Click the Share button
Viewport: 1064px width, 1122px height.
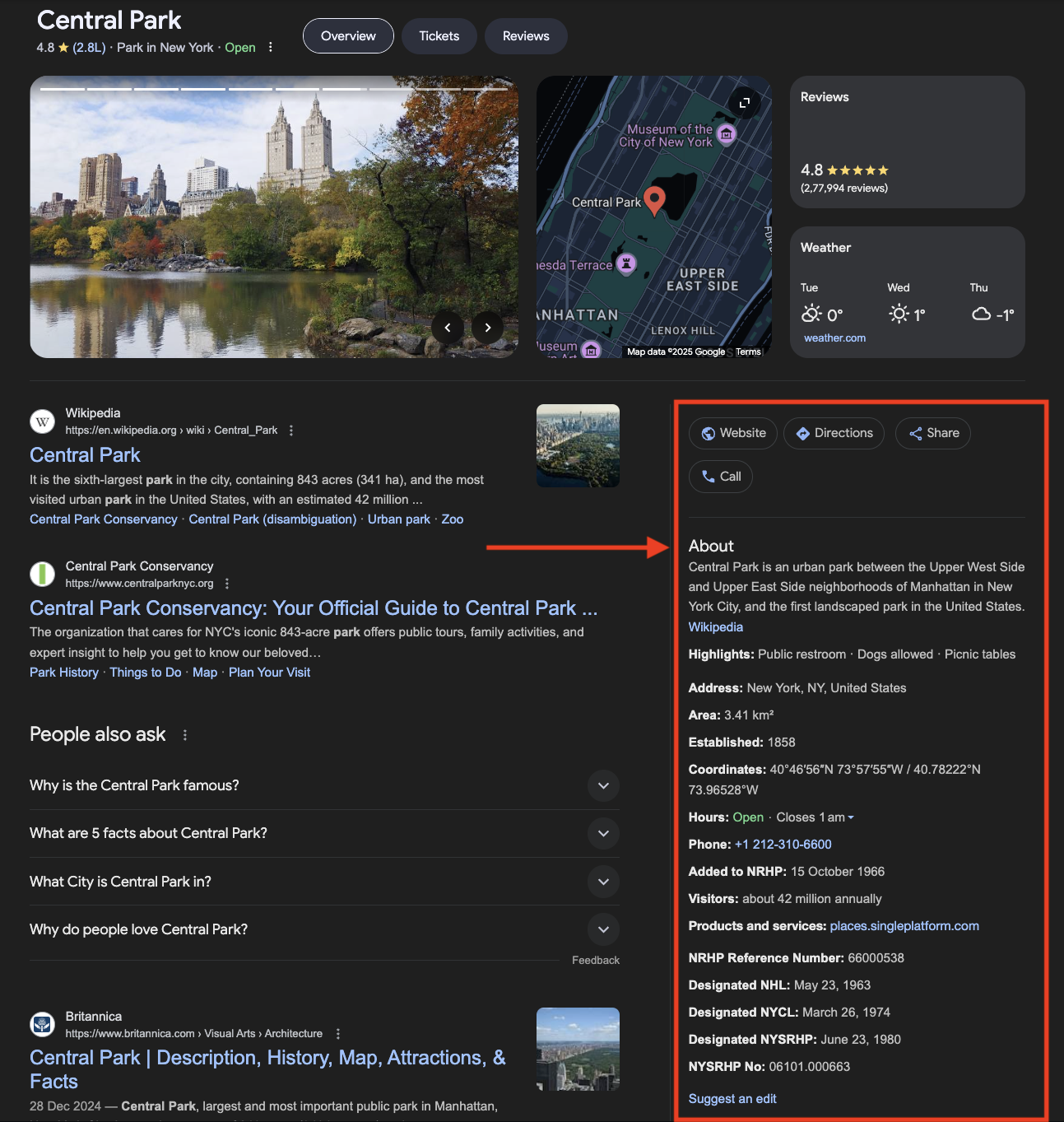click(x=933, y=433)
